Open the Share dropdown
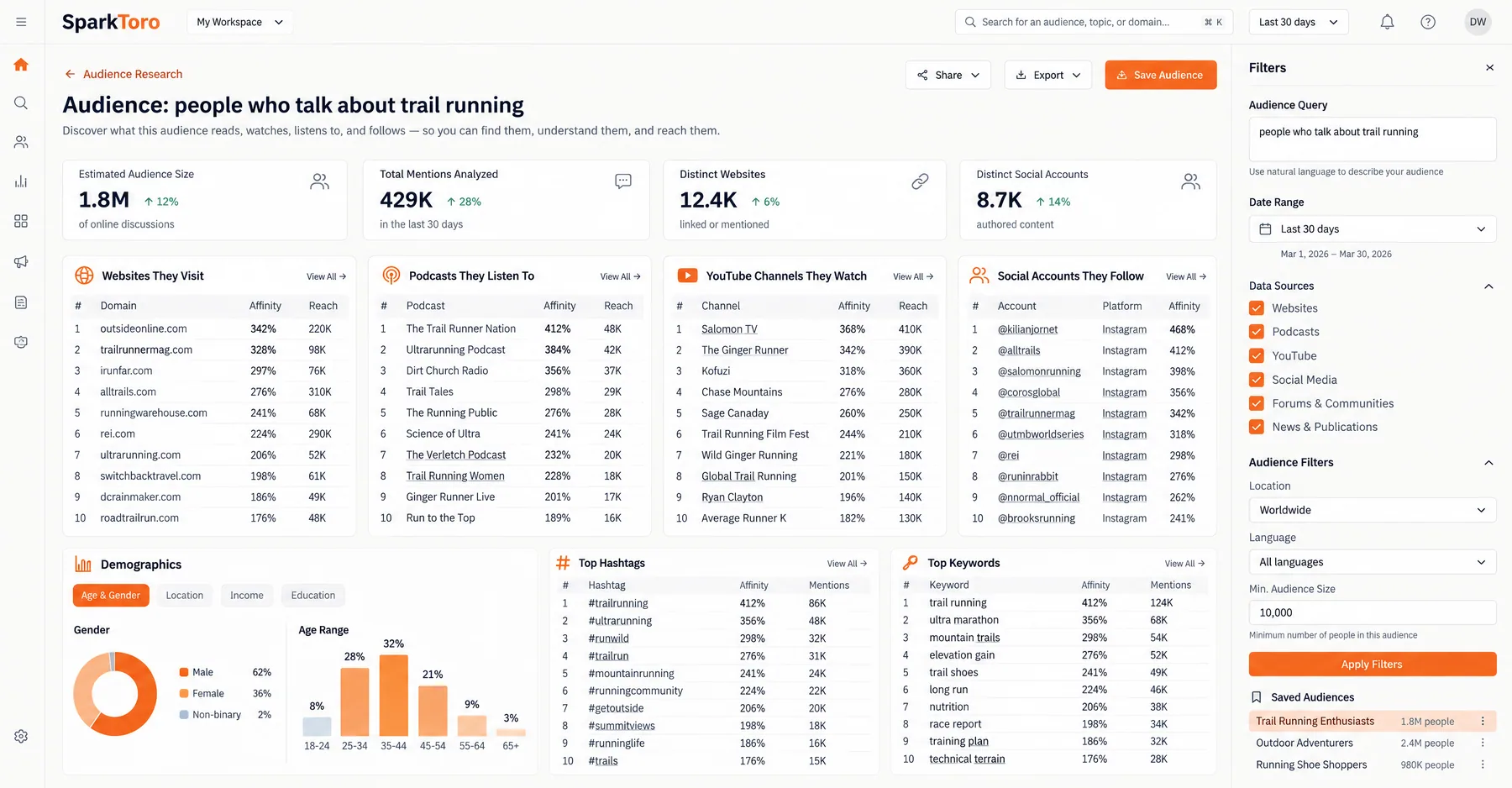1512x788 pixels. (x=948, y=75)
